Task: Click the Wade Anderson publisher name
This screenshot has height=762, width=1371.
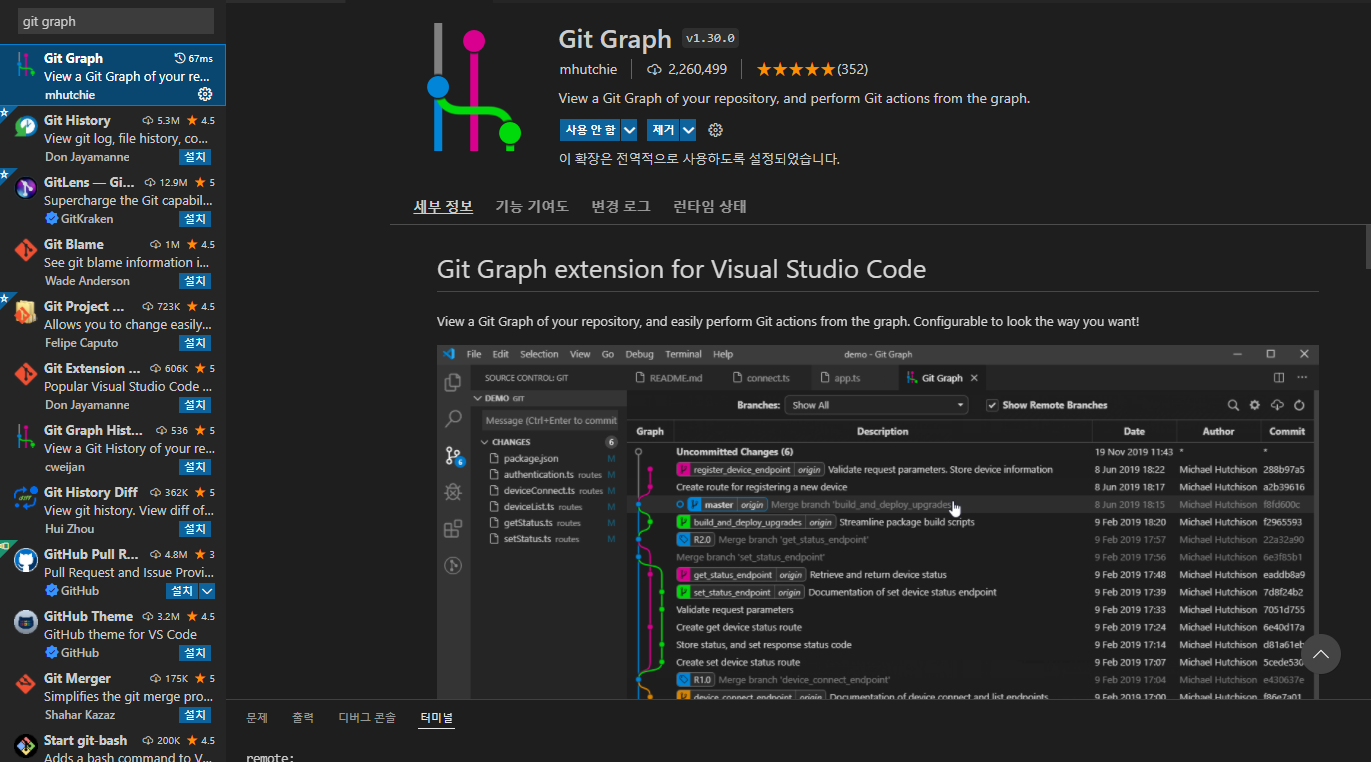Action: [x=87, y=281]
